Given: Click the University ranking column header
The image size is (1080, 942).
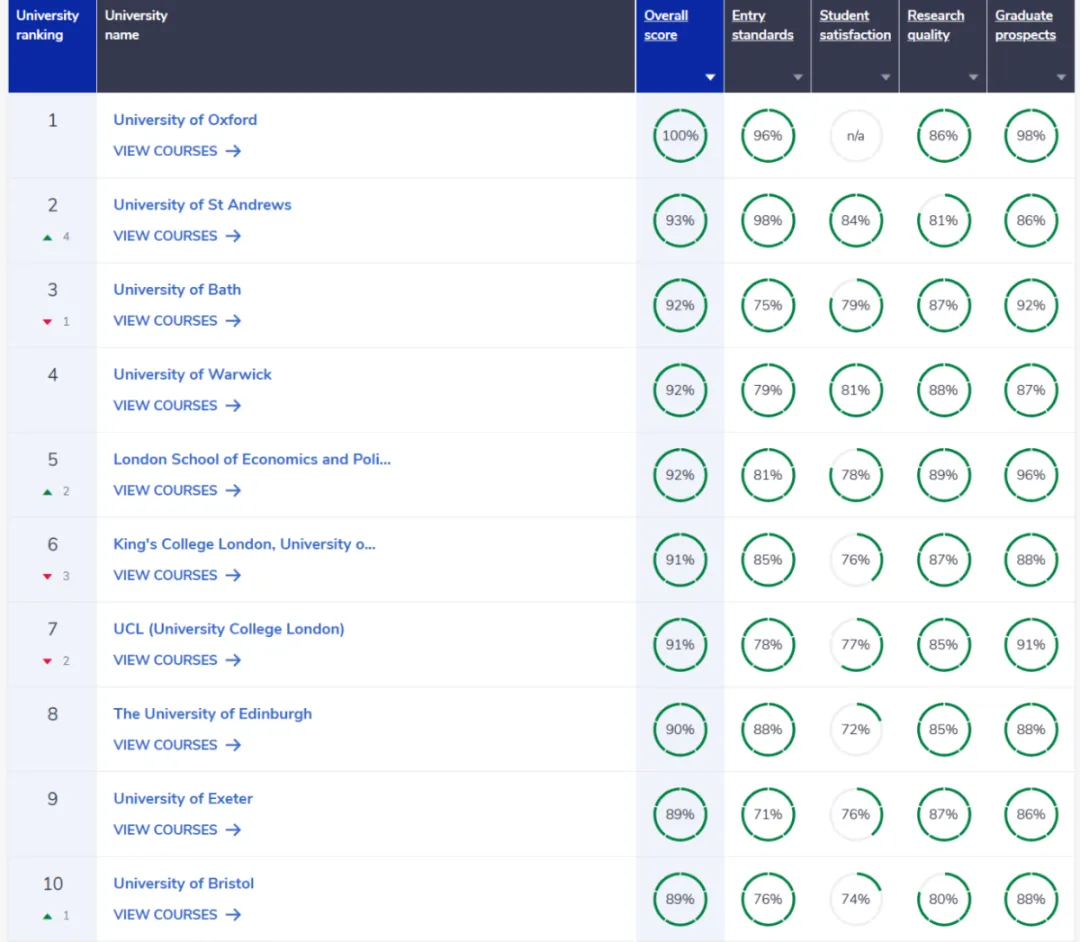Looking at the screenshot, I should point(47,25).
